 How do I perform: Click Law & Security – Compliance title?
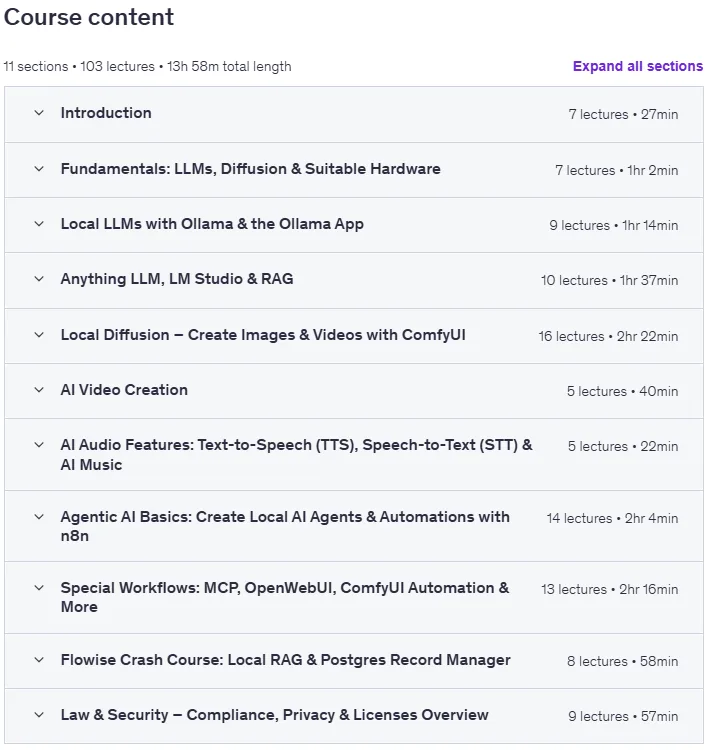(274, 715)
